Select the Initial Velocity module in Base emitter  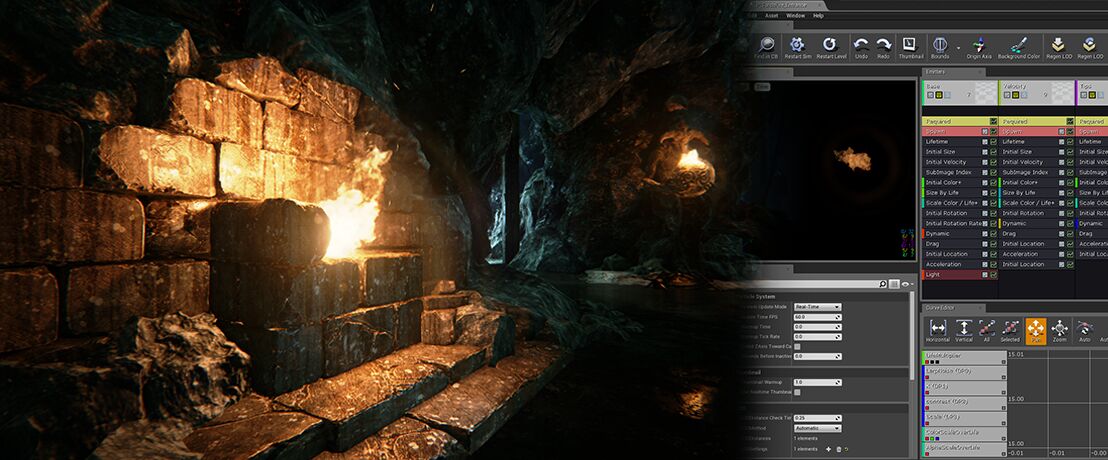(x=950, y=162)
